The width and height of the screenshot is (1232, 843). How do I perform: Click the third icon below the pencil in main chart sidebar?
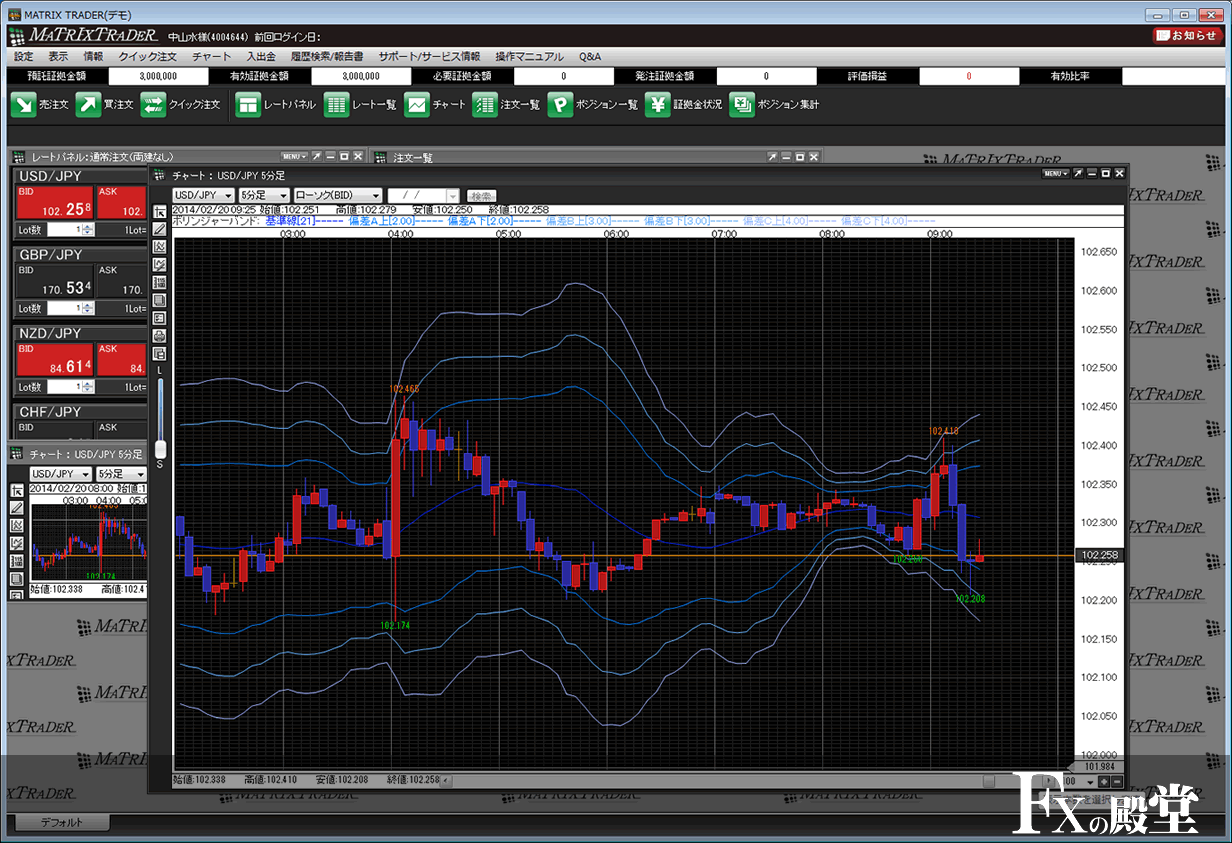coord(160,282)
